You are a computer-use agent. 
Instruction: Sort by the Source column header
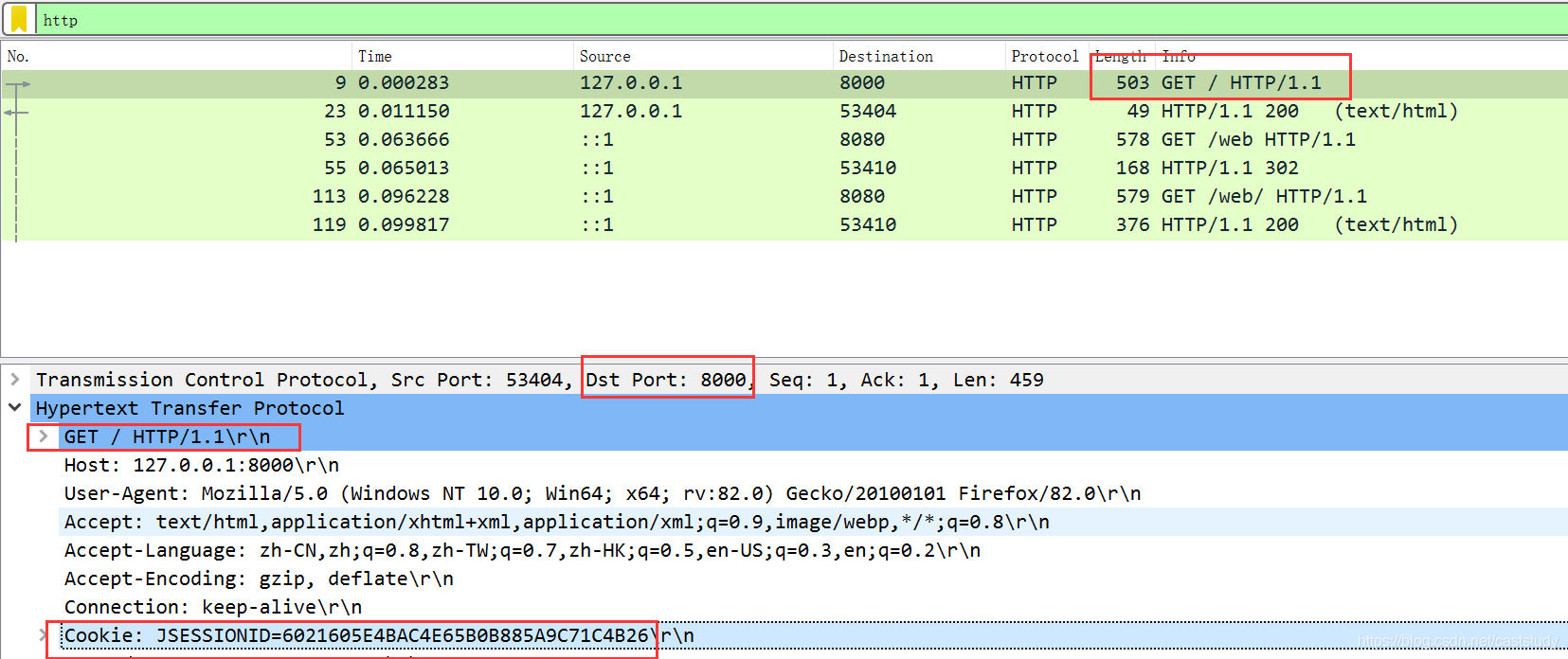703,56
